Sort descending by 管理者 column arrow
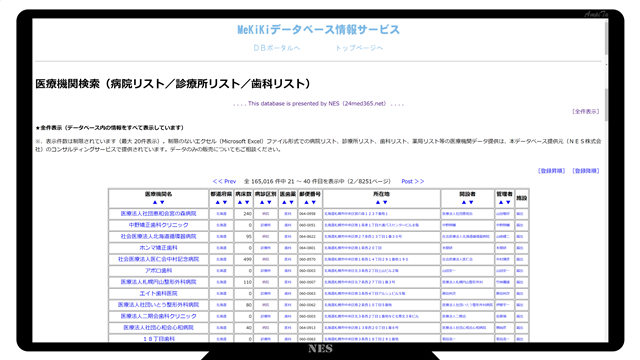640x360 pixels. 508,202
